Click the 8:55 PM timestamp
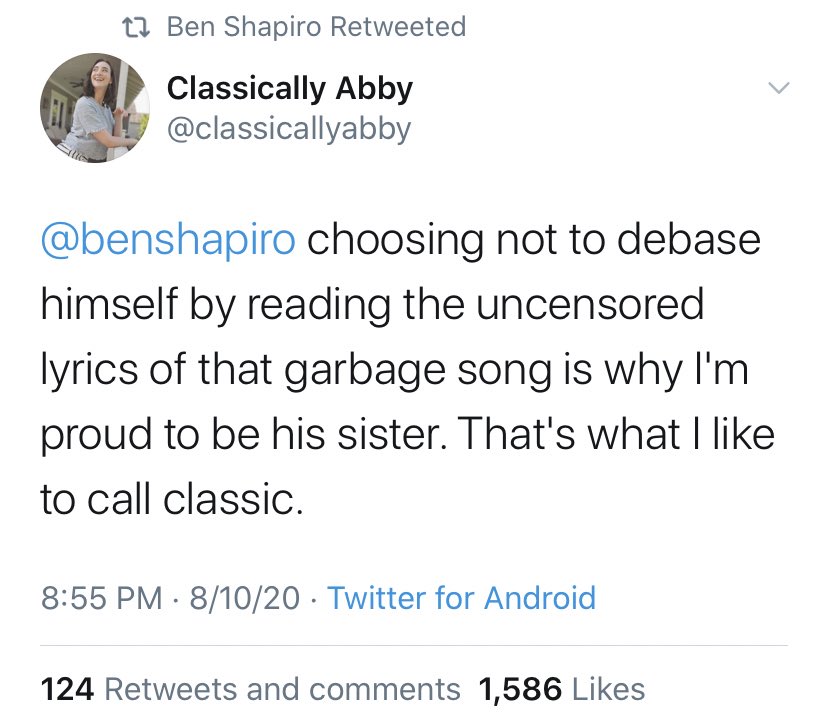827x717 pixels. [x=101, y=599]
